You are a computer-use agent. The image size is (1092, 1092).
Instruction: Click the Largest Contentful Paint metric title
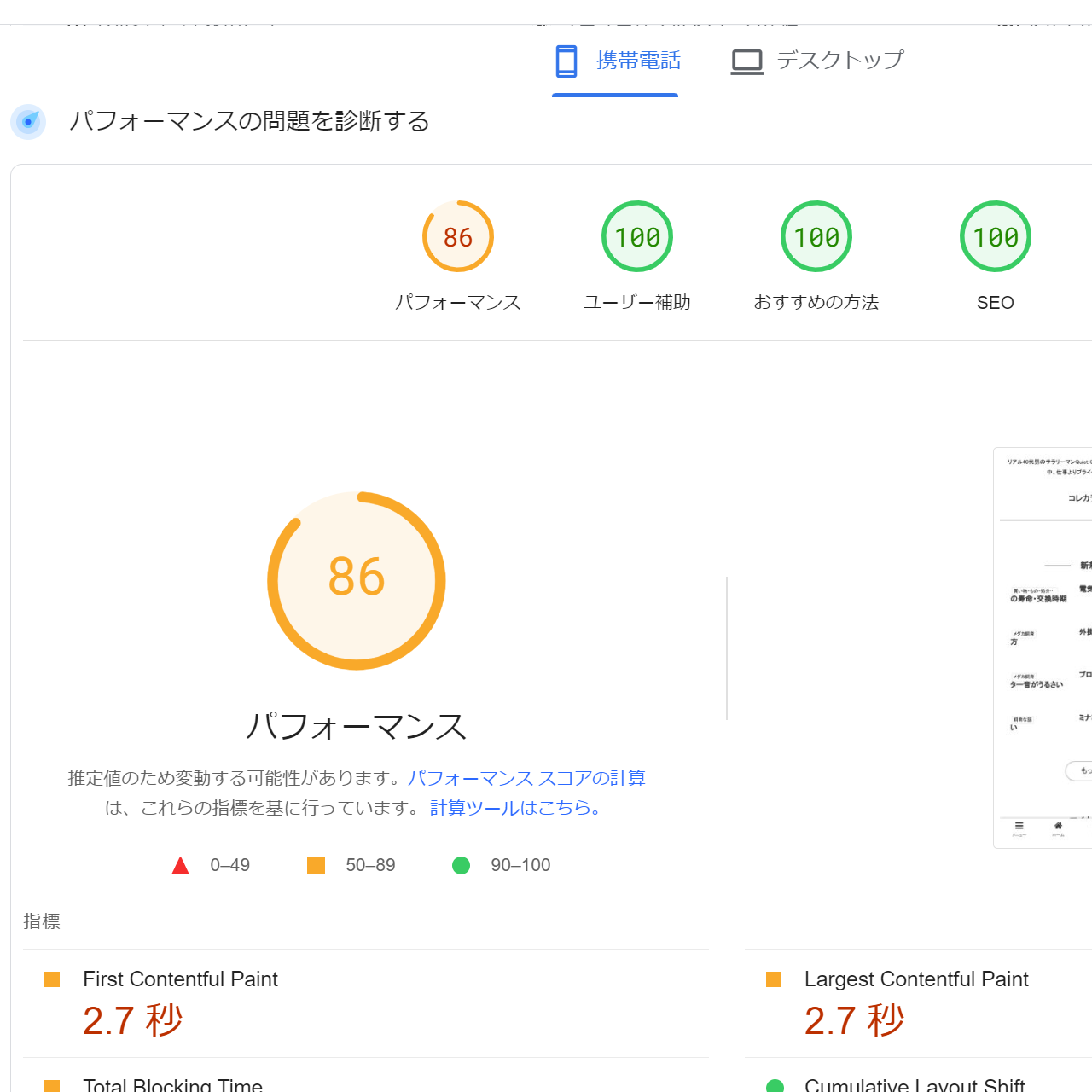[x=916, y=979]
